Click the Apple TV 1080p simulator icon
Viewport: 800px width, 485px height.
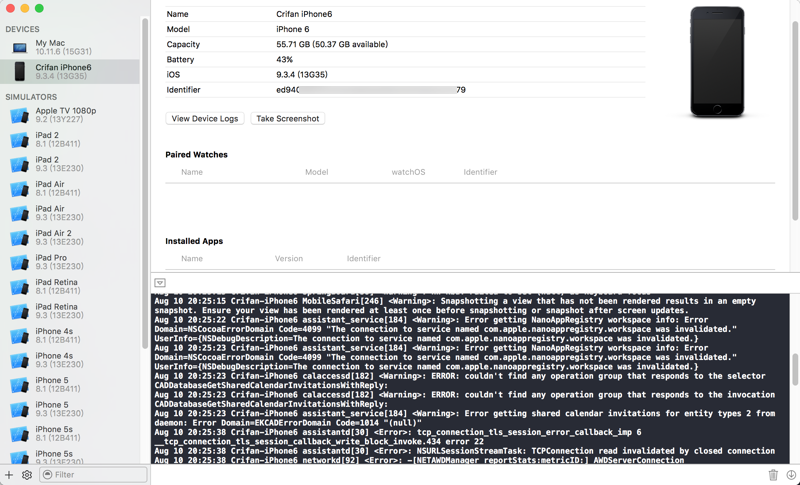click(19, 115)
